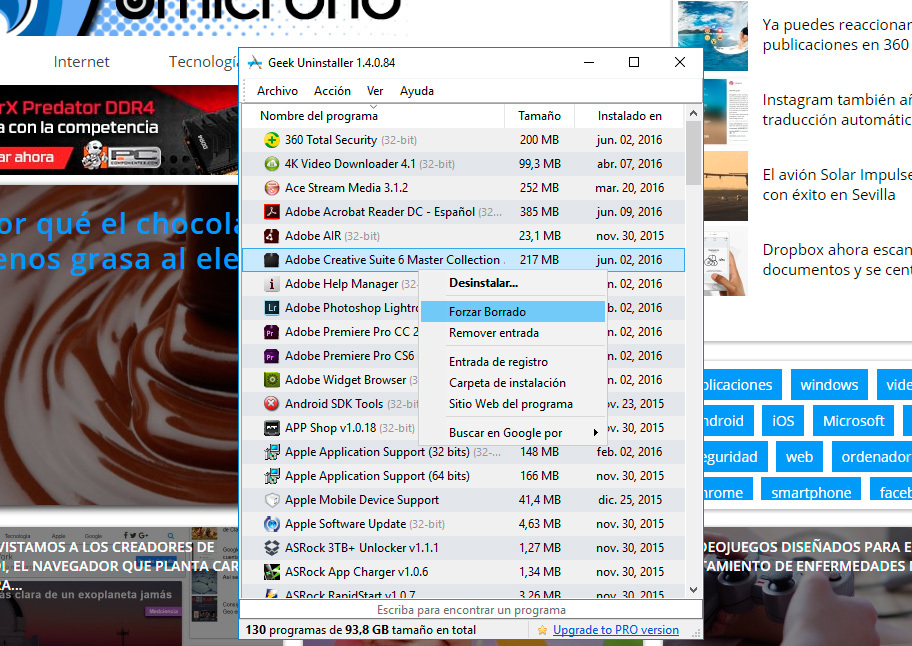Viewport: 912px width, 646px height.
Task: Click the Adobe AIR icon
Action: (x=270, y=235)
